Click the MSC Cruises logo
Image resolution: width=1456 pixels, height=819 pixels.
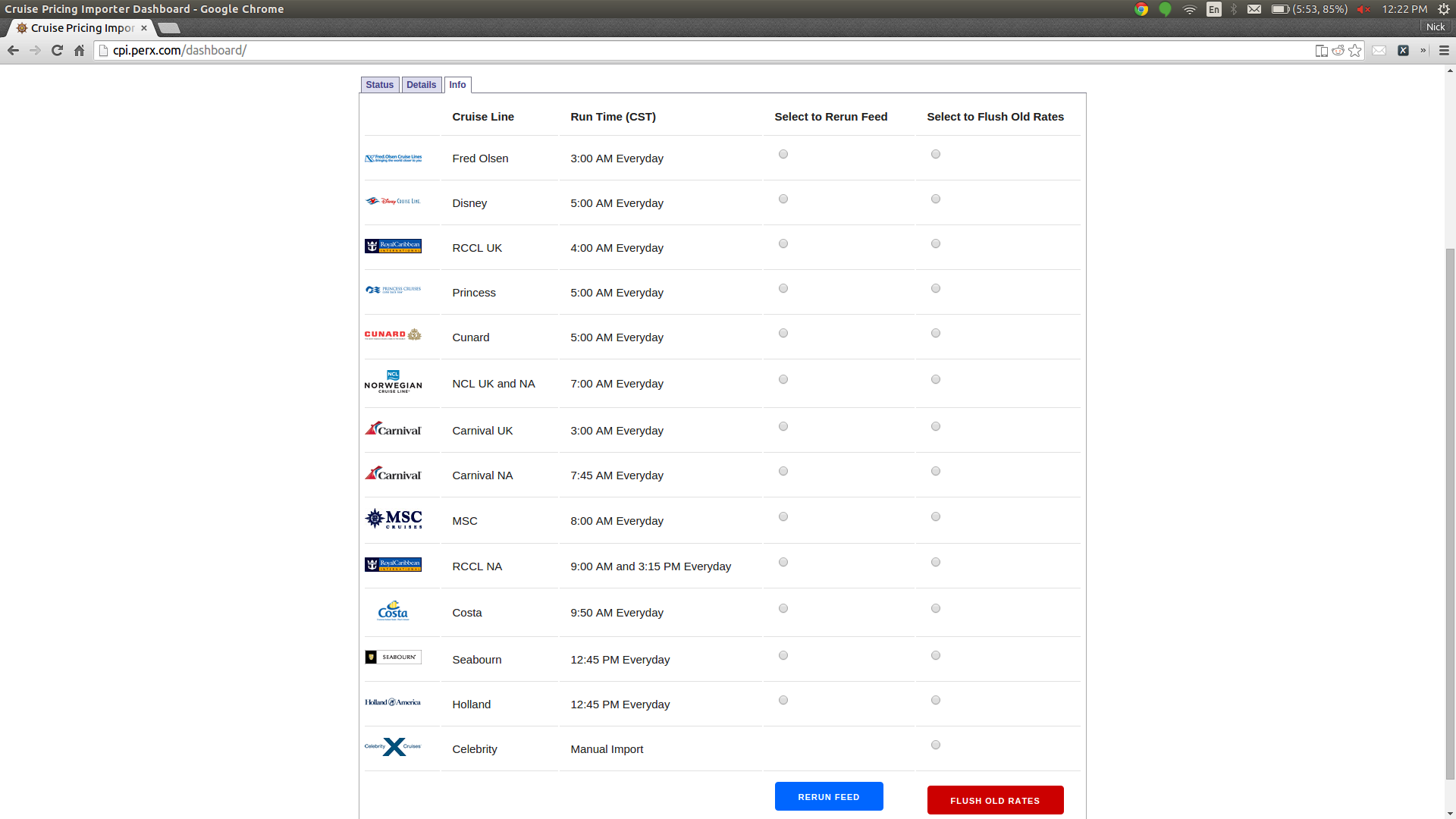click(393, 519)
